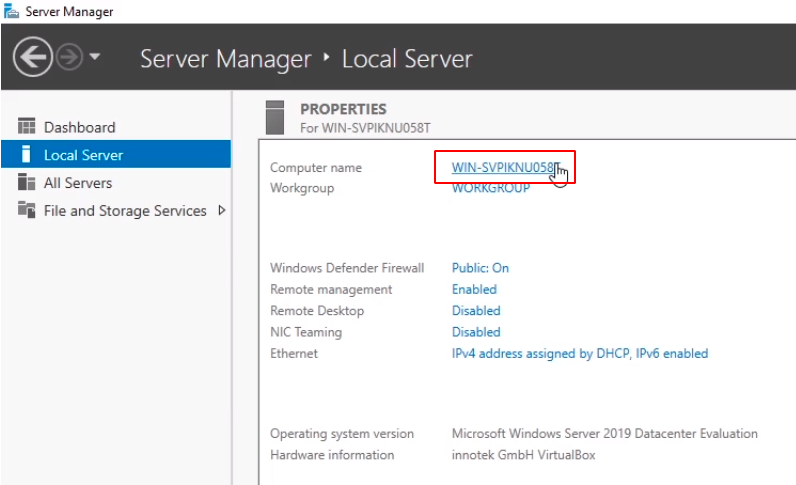Viewport: 796px width, 485px height.
Task: Click the 'Remote management' label
Action: pyautogui.click(x=331, y=289)
